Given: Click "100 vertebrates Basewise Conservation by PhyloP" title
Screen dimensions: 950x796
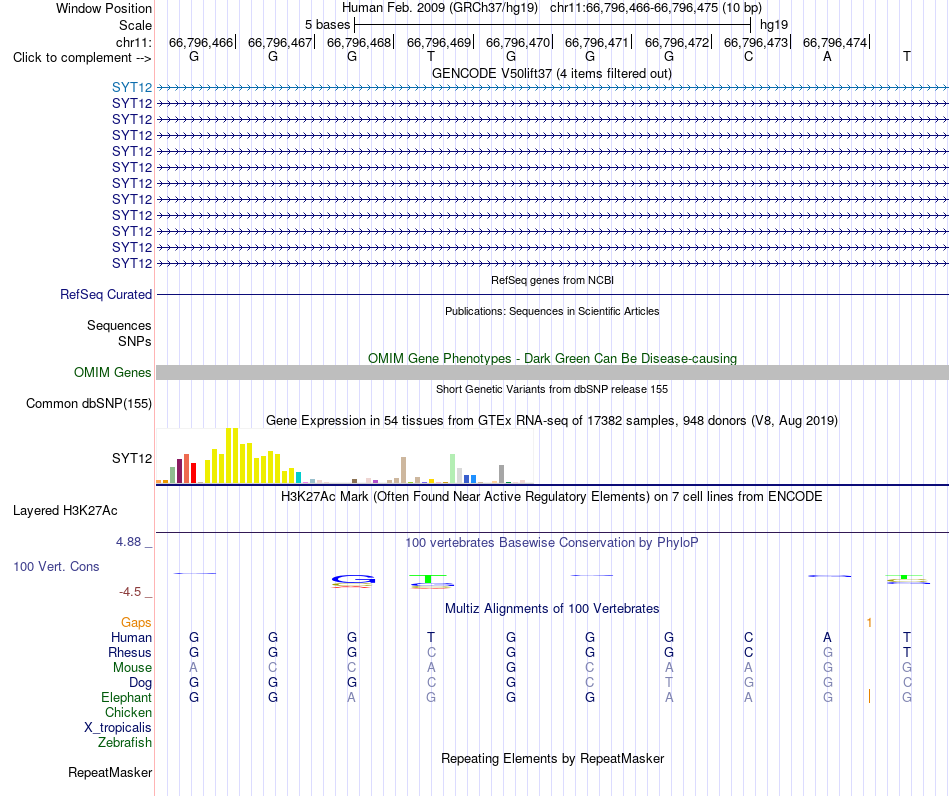Looking at the screenshot, I should point(552,543).
